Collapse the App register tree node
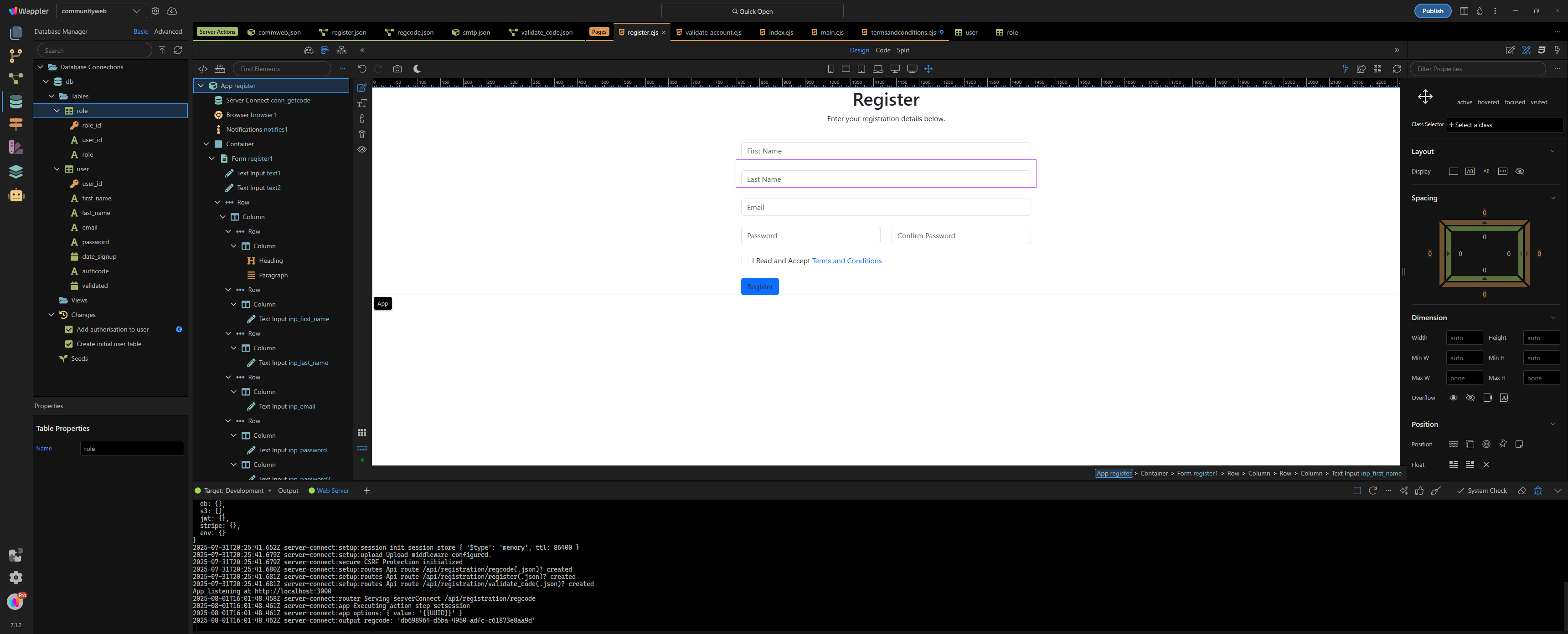Image resolution: width=1568 pixels, height=634 pixels. pyautogui.click(x=201, y=86)
